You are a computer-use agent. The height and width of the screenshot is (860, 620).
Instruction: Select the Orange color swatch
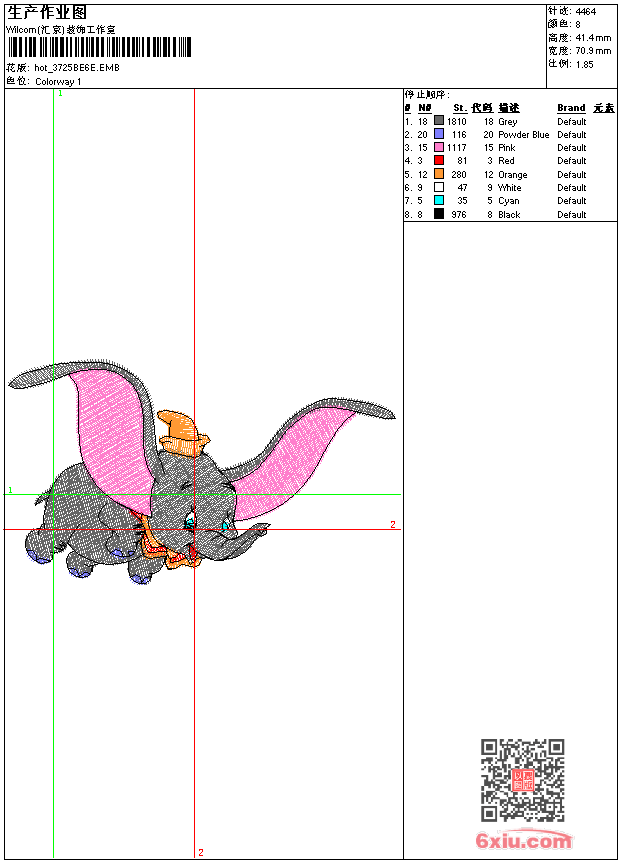439,174
